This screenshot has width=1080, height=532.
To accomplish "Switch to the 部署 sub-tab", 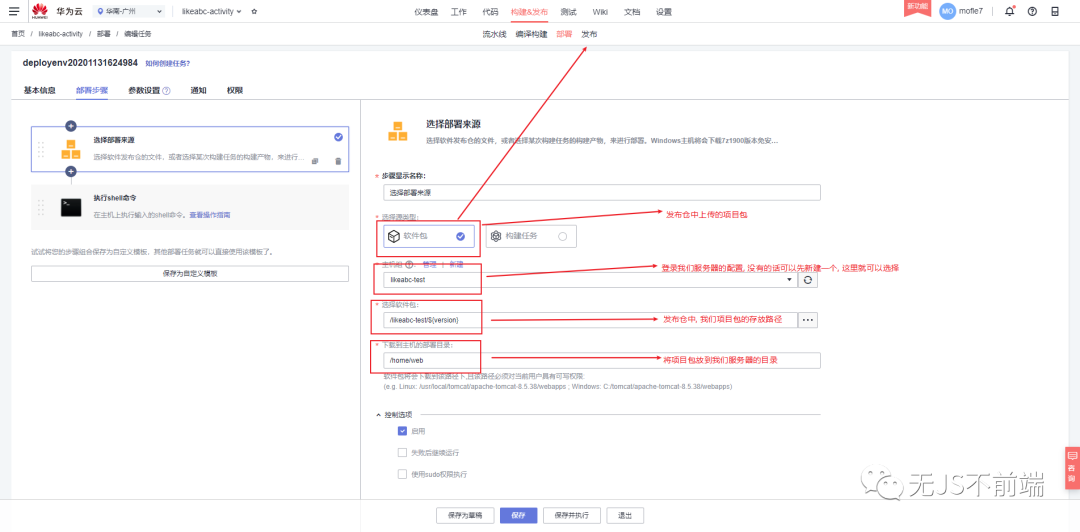I will pyautogui.click(x=564, y=34).
